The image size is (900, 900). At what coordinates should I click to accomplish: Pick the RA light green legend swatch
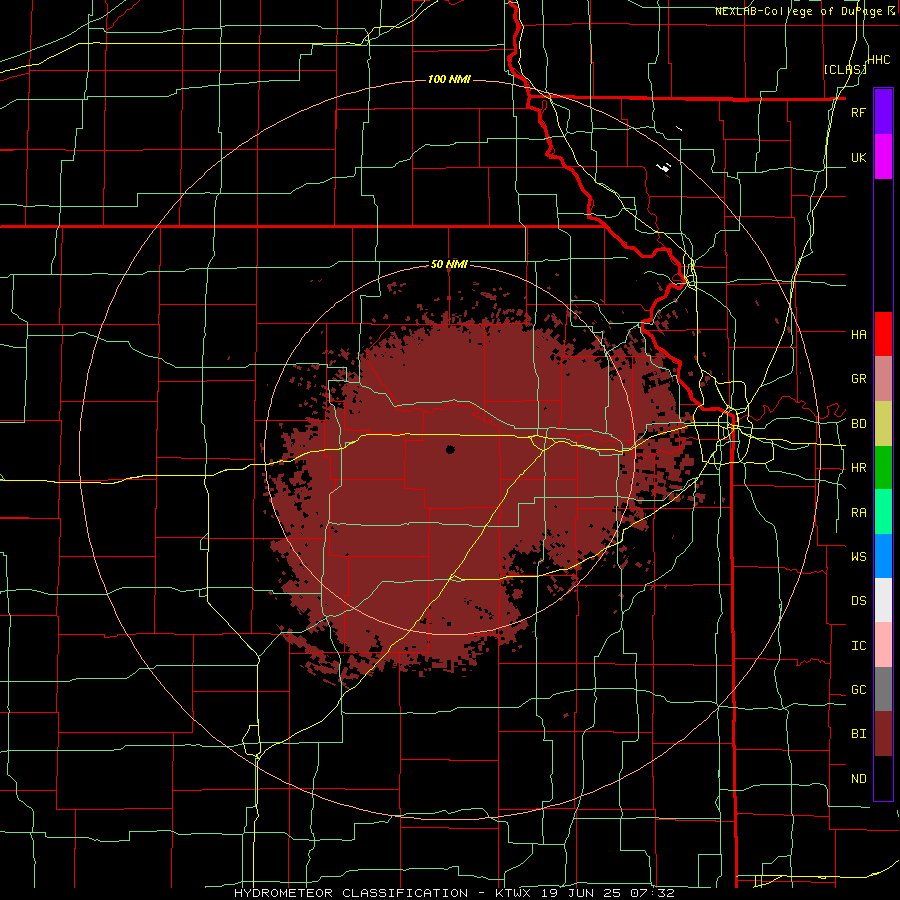(x=883, y=512)
